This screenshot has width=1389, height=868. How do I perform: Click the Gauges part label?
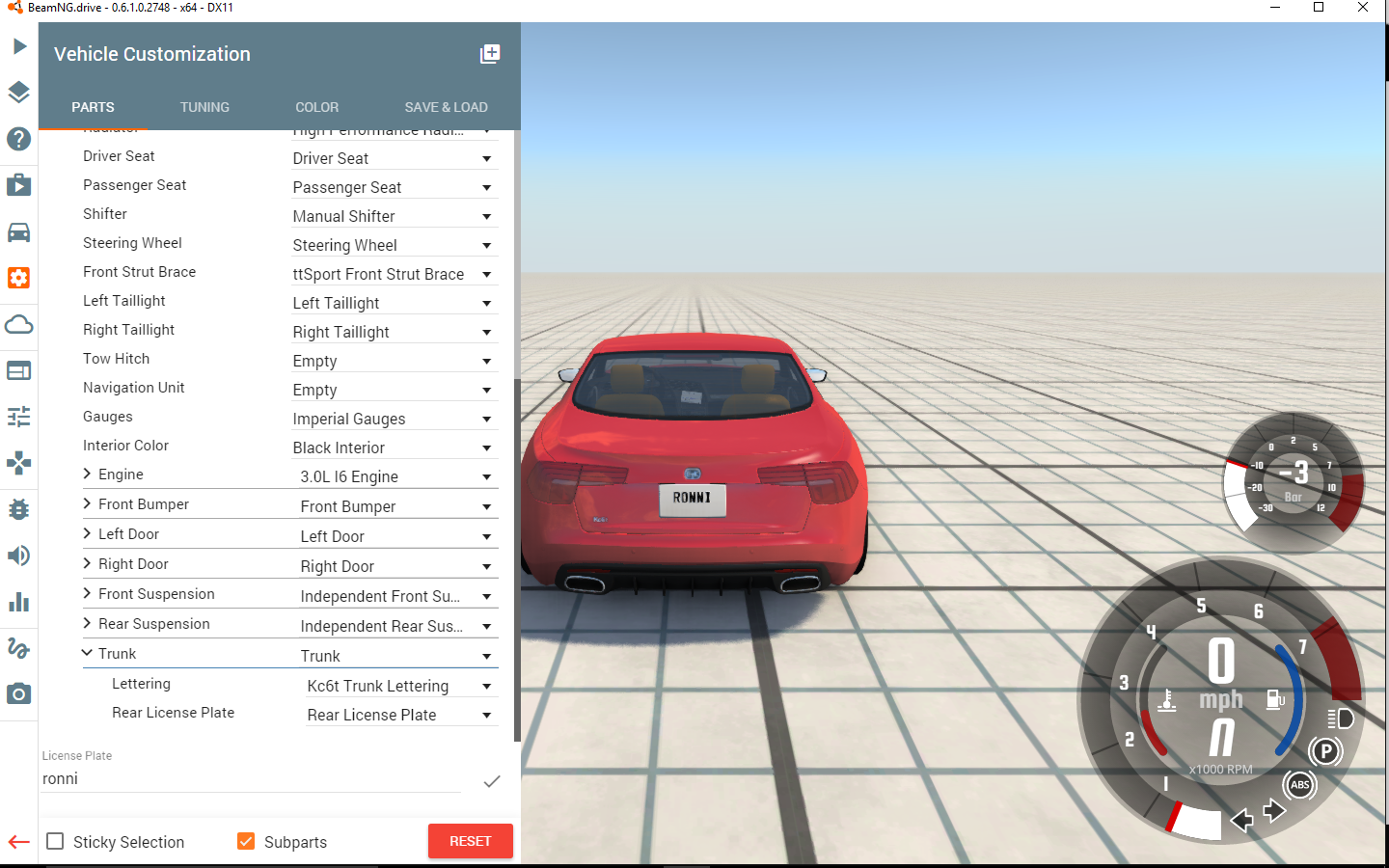click(108, 417)
